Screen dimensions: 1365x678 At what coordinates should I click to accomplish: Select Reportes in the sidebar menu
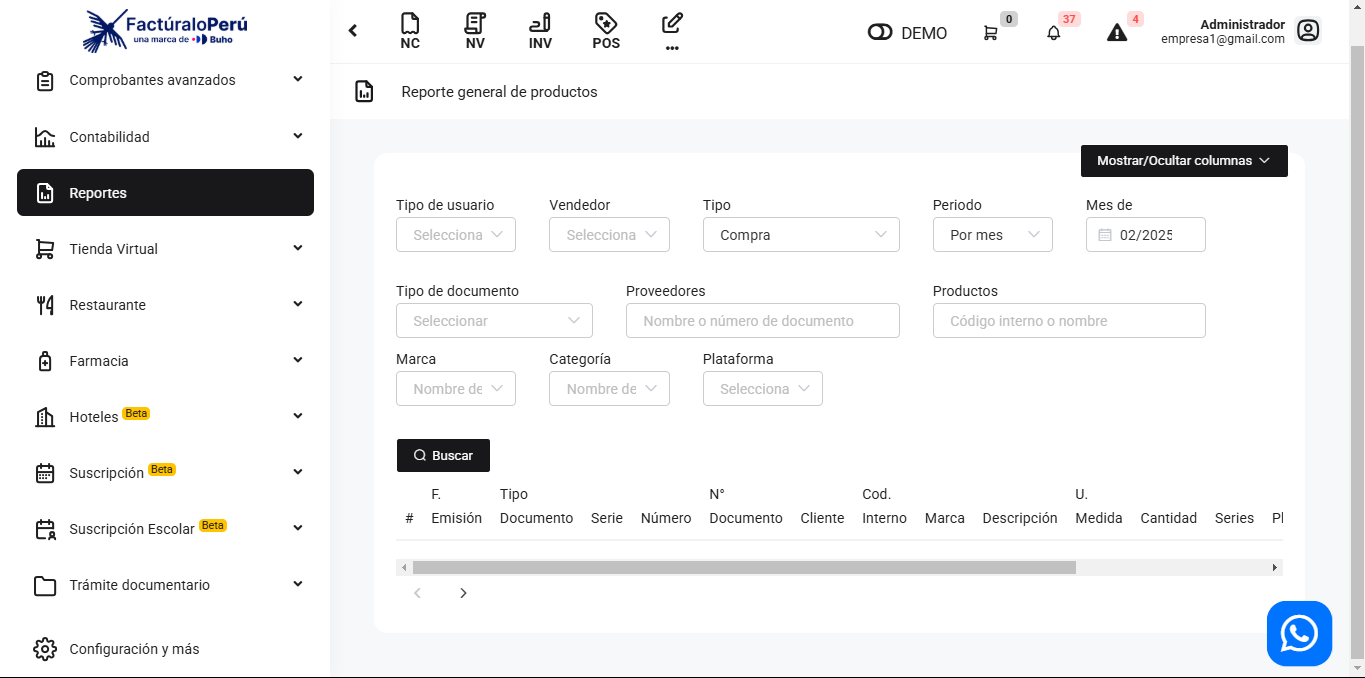(x=165, y=193)
